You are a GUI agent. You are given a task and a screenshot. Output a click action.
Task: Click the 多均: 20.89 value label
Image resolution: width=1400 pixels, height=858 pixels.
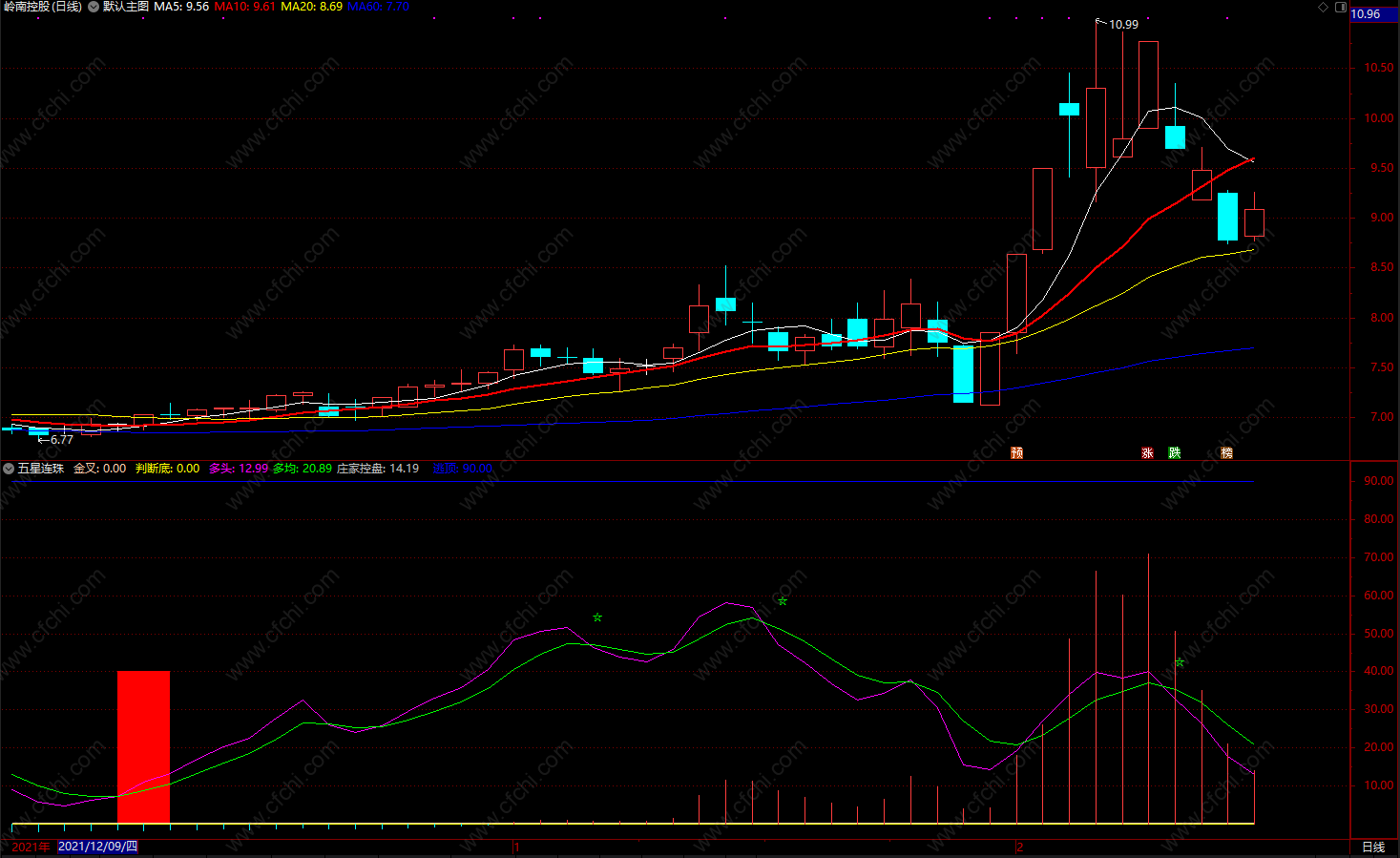click(x=303, y=469)
